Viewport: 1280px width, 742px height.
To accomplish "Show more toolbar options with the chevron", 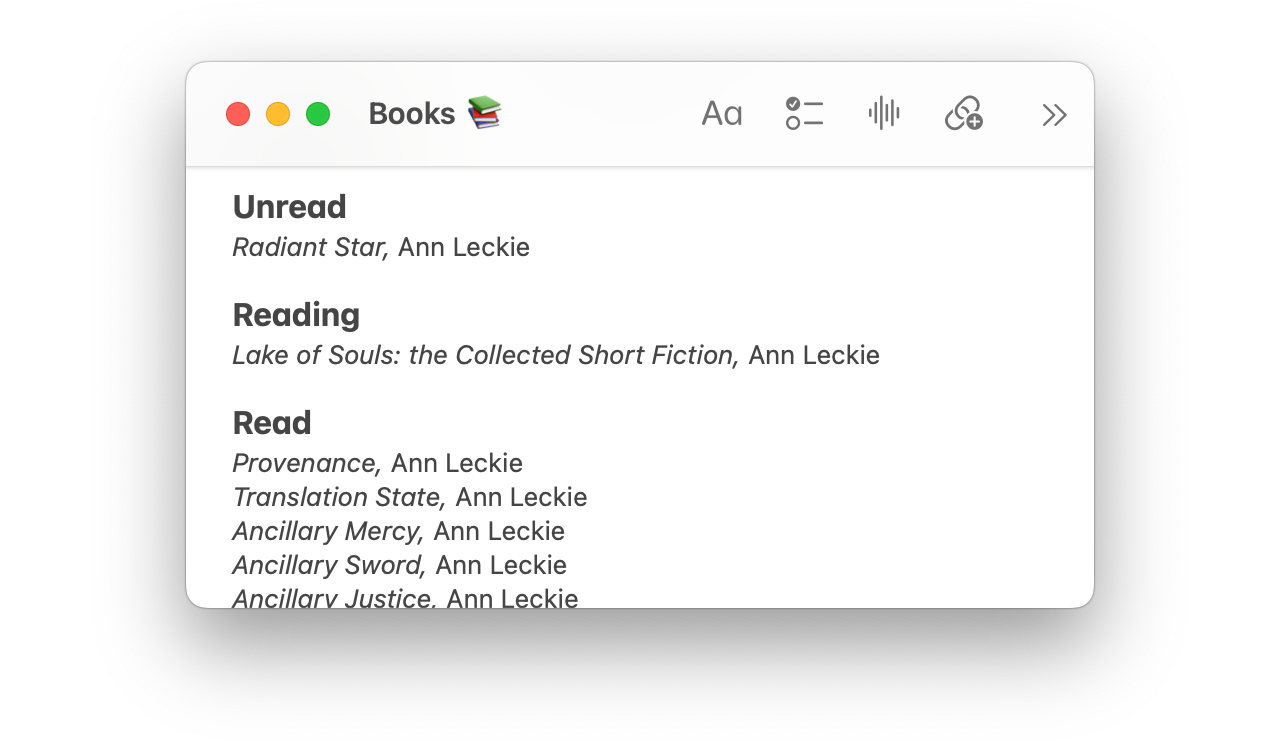I will tap(1053, 114).
